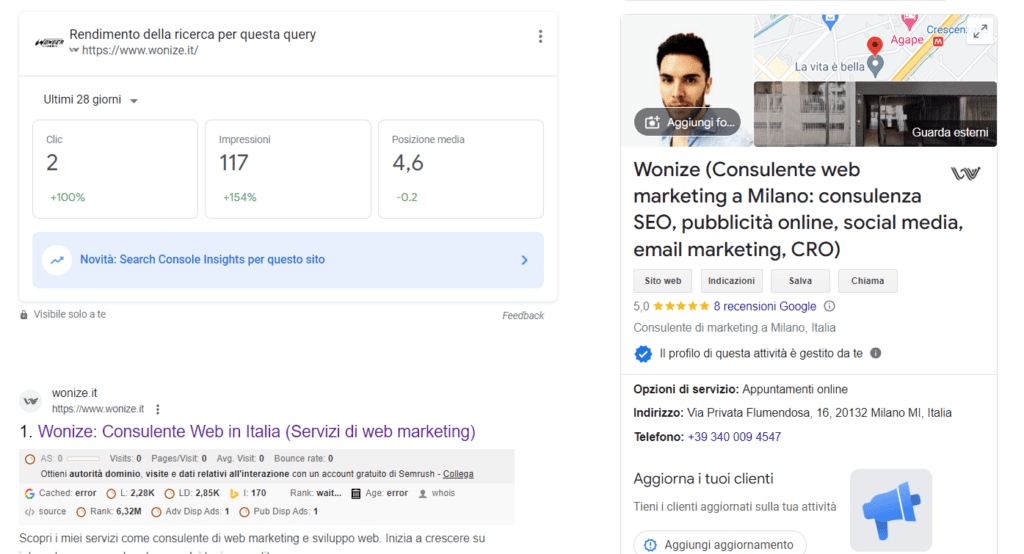Viewport: 1024px width, 554px height.
Task: Select the Impressioni metric card
Action: click(288, 169)
